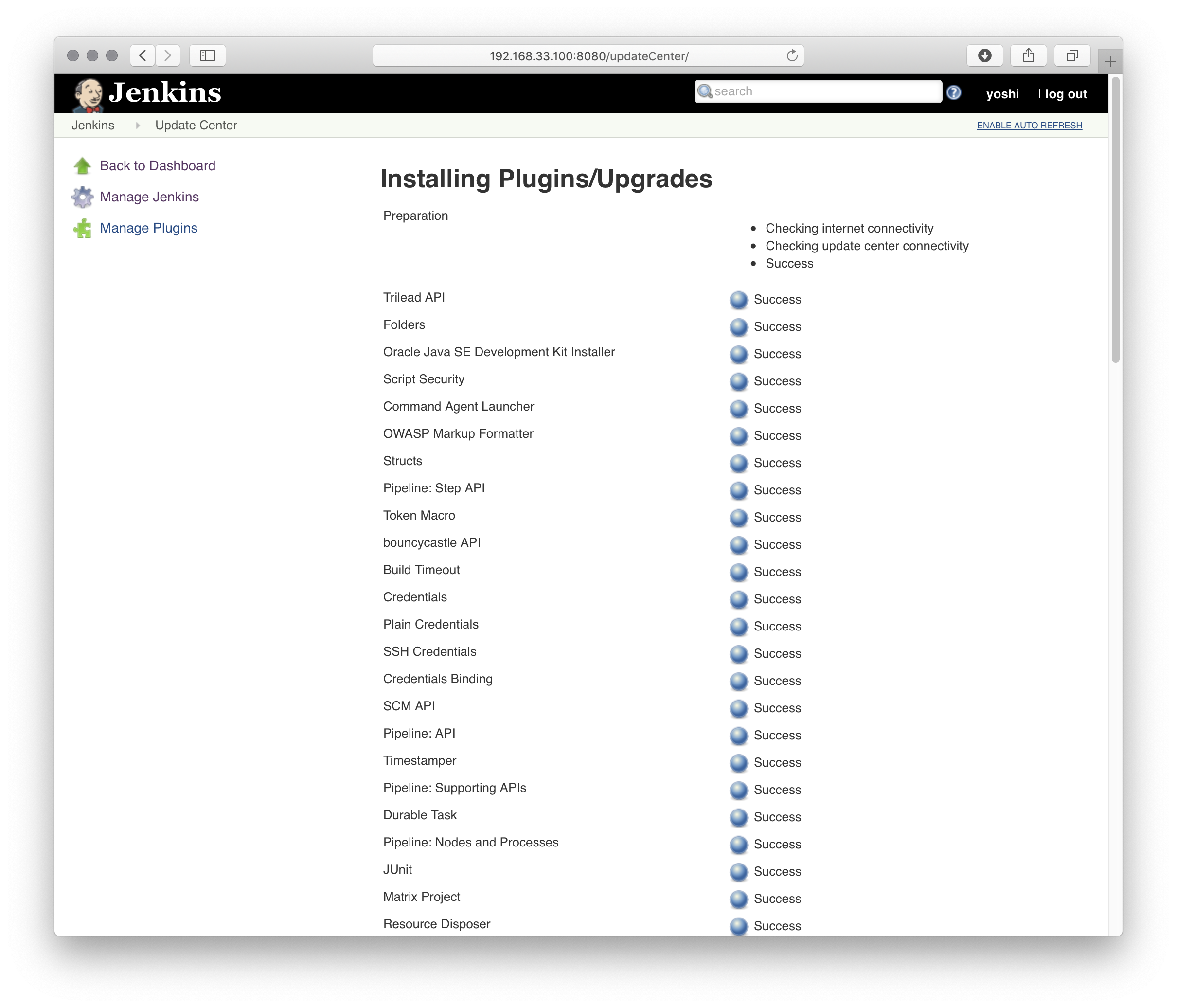Open the Manage Jenkins link
This screenshot has width=1177, height=1008.
point(149,197)
